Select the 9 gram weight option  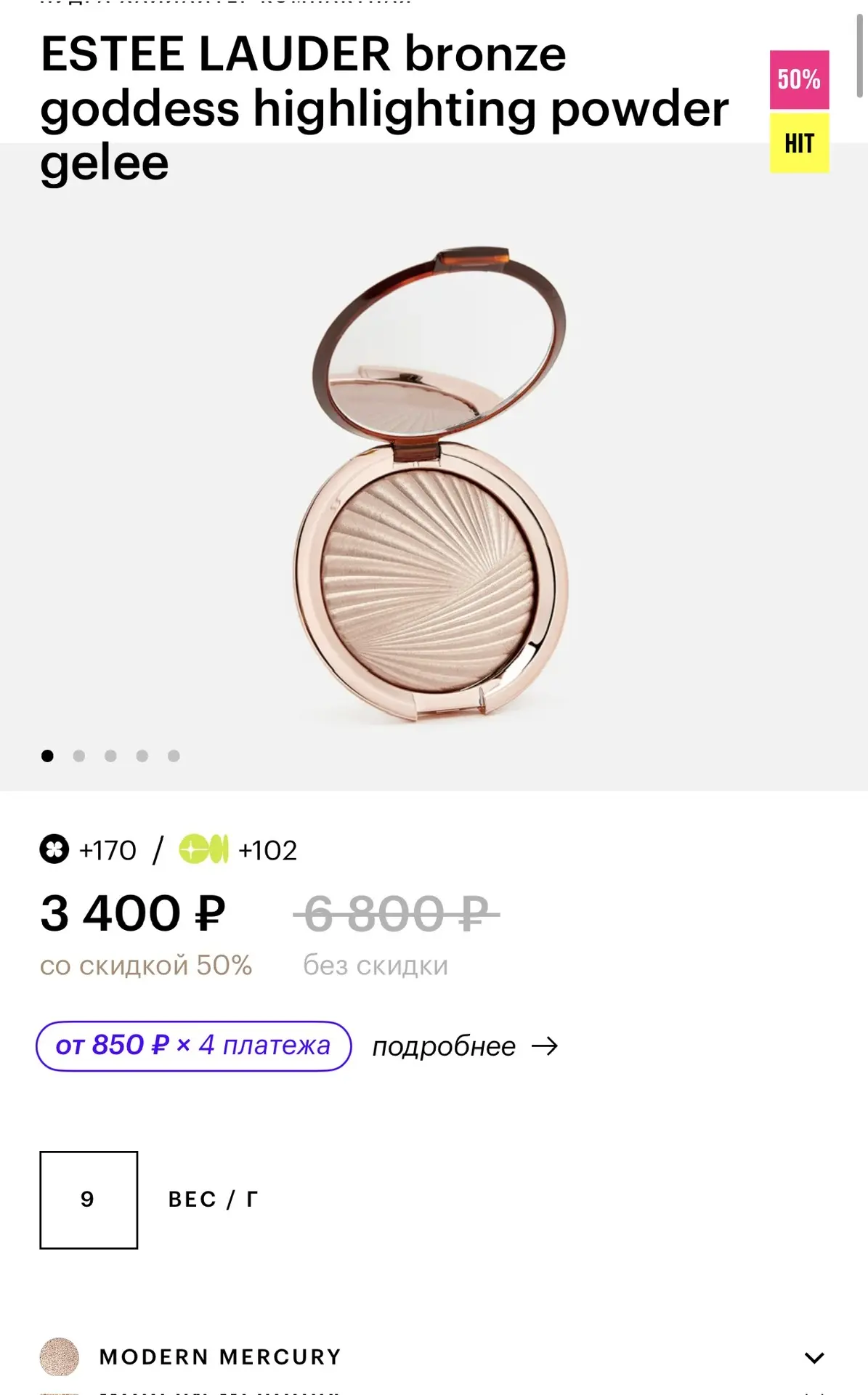coord(89,1200)
